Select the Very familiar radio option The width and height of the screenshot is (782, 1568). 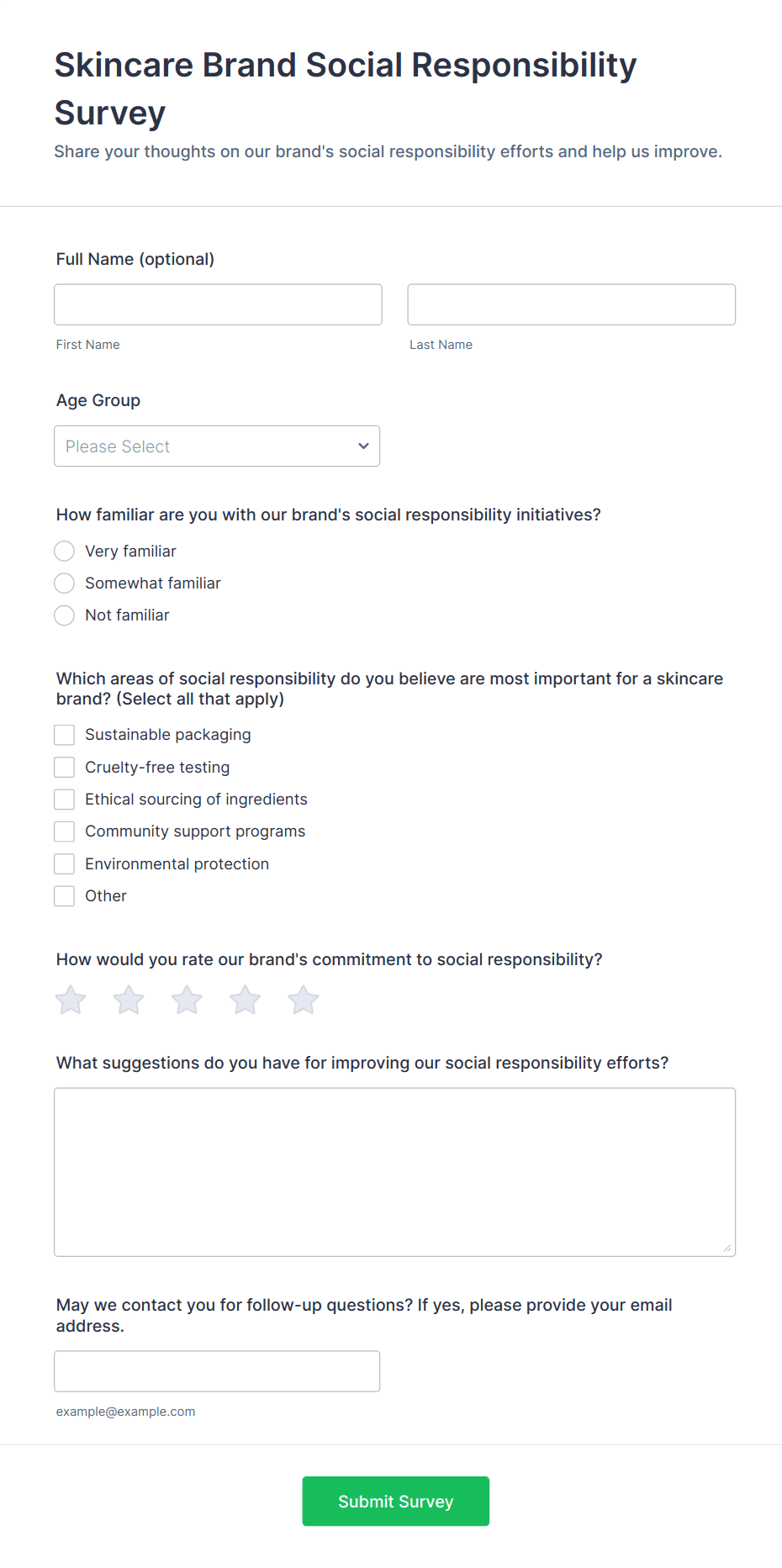pyautogui.click(x=65, y=552)
